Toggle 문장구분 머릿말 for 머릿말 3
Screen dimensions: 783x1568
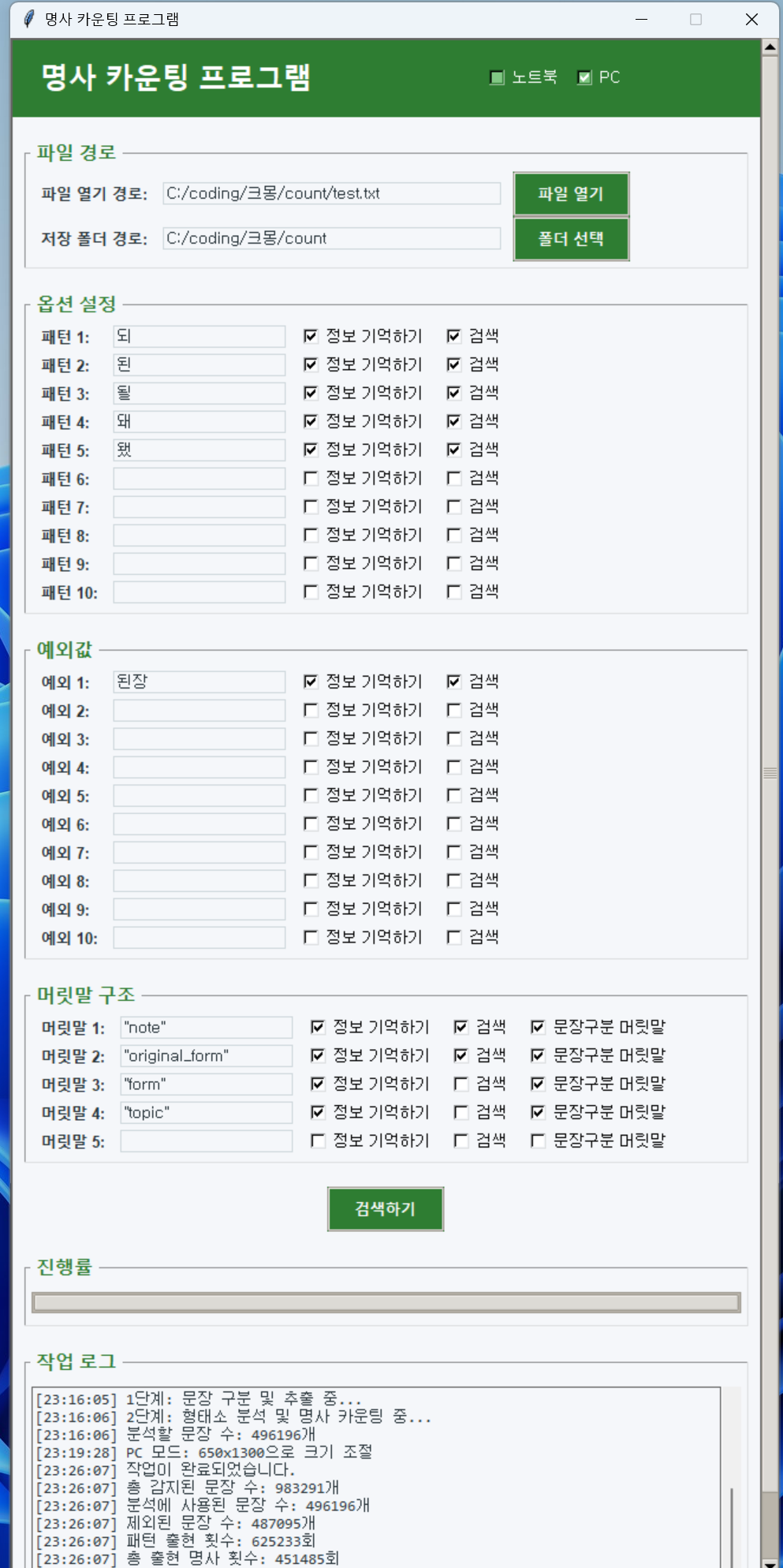click(538, 1084)
